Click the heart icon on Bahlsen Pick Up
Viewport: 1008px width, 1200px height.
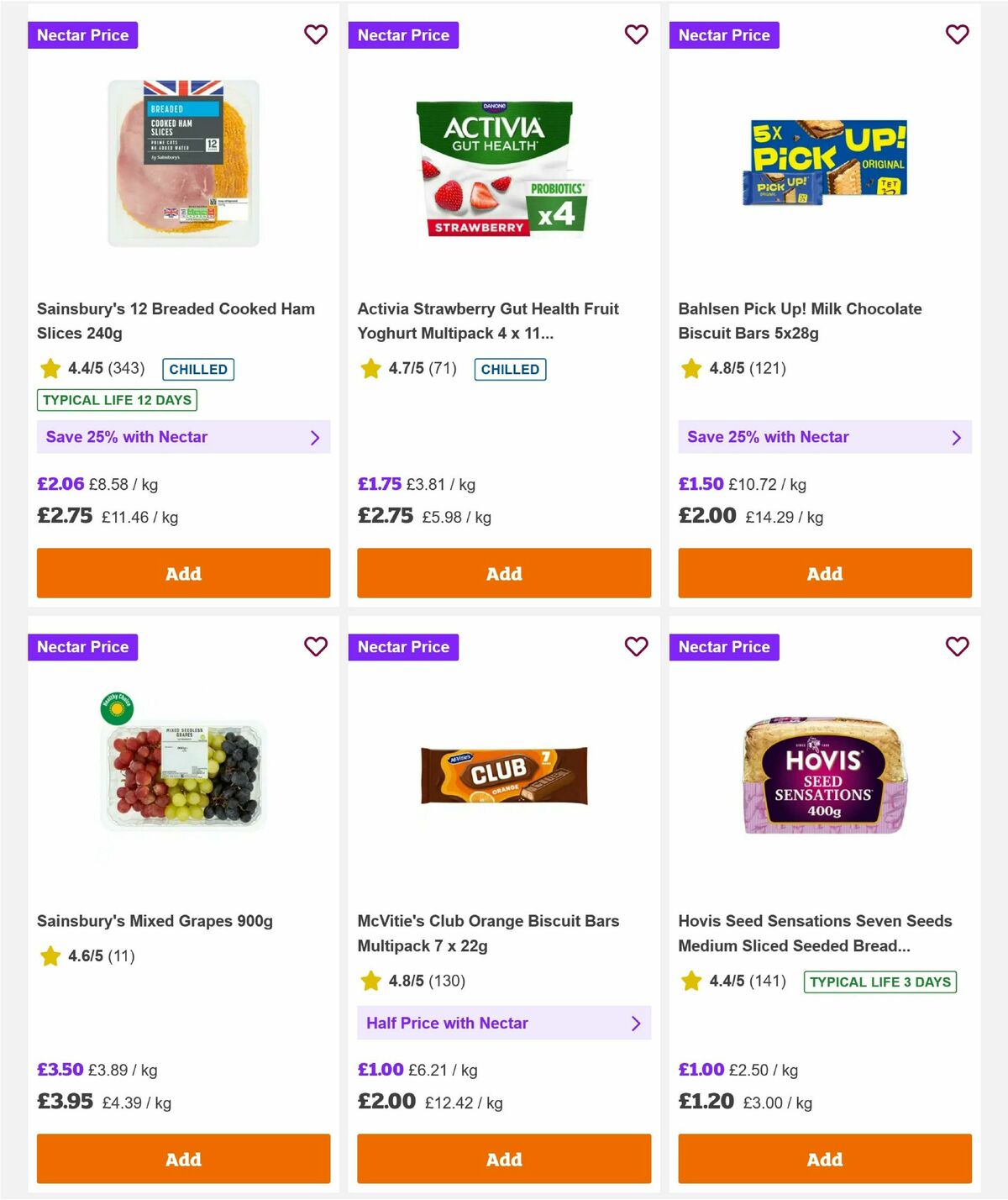(957, 34)
